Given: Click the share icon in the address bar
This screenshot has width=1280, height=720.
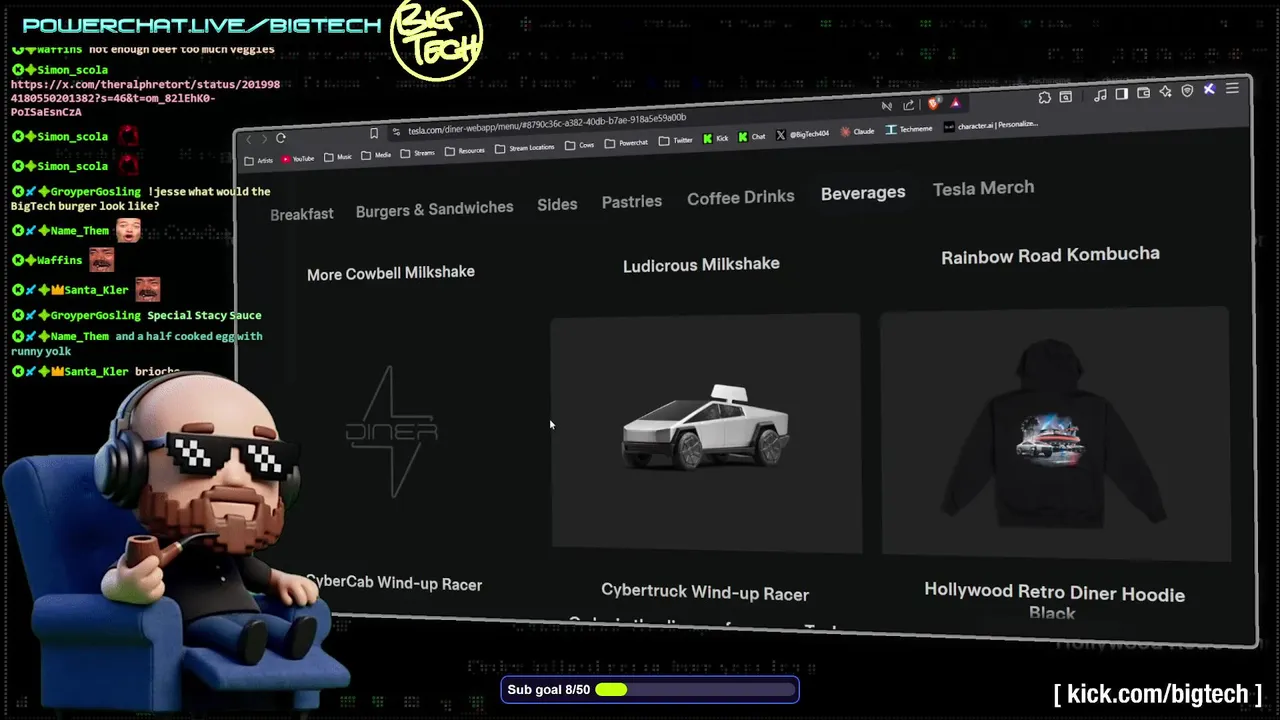Looking at the screenshot, I should coord(909,105).
